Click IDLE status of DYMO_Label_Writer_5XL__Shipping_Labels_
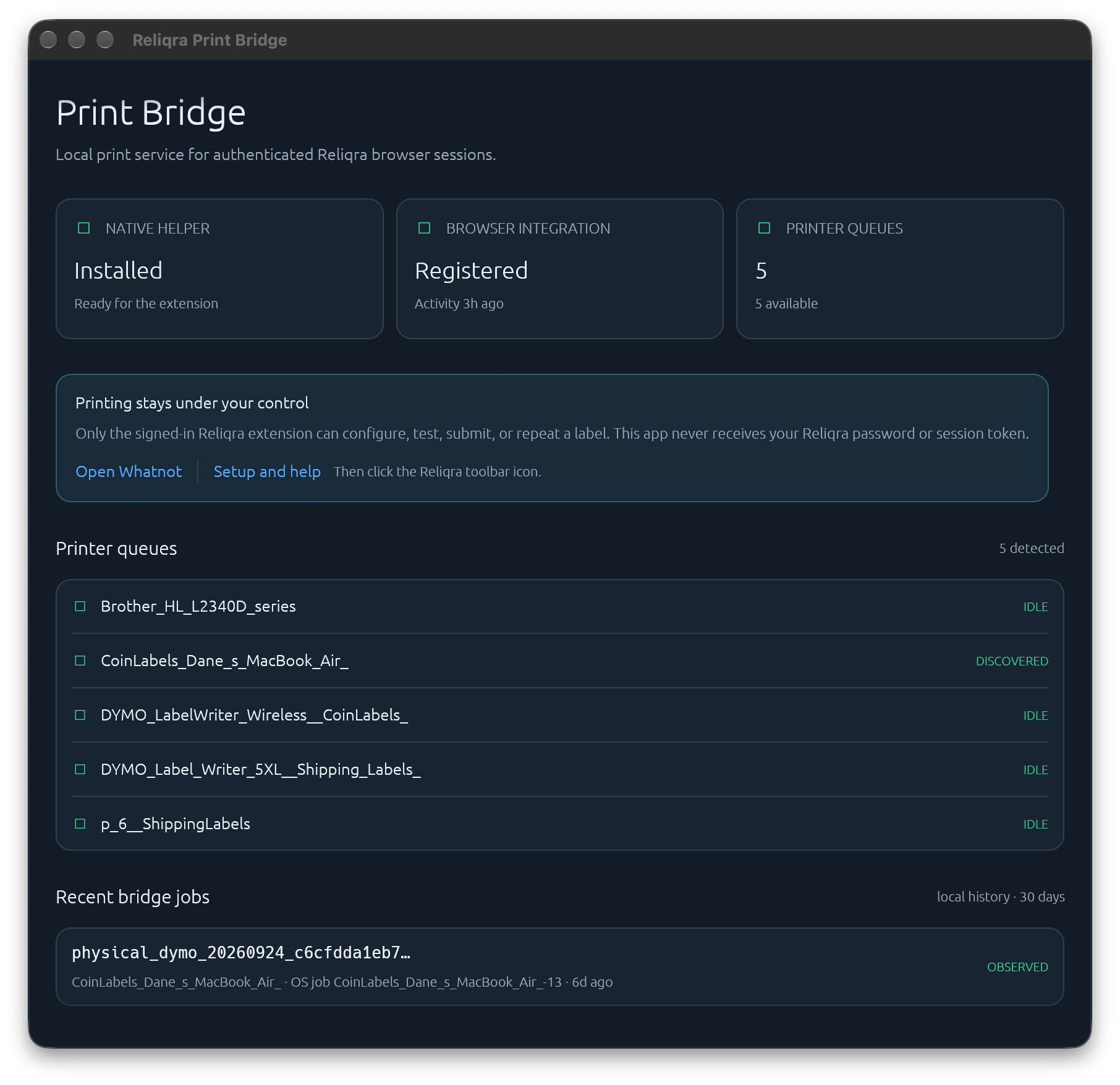This screenshot has width=1120, height=1085. (x=1035, y=770)
